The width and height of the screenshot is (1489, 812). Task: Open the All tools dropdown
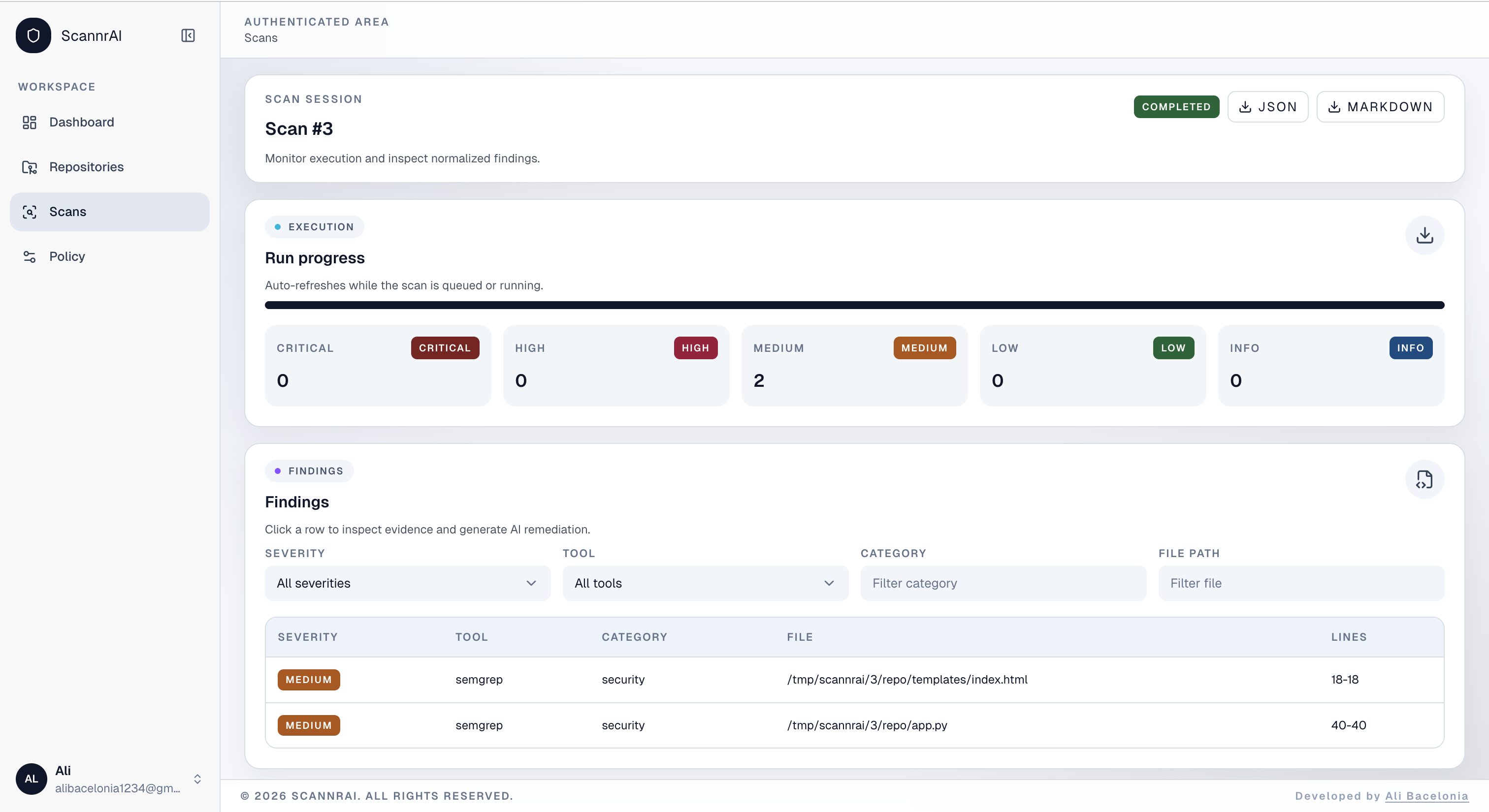705,583
